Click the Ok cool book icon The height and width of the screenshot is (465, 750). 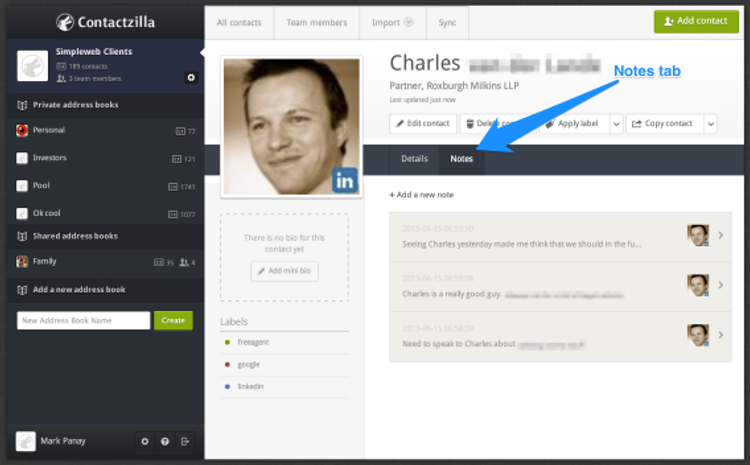click(x=22, y=213)
